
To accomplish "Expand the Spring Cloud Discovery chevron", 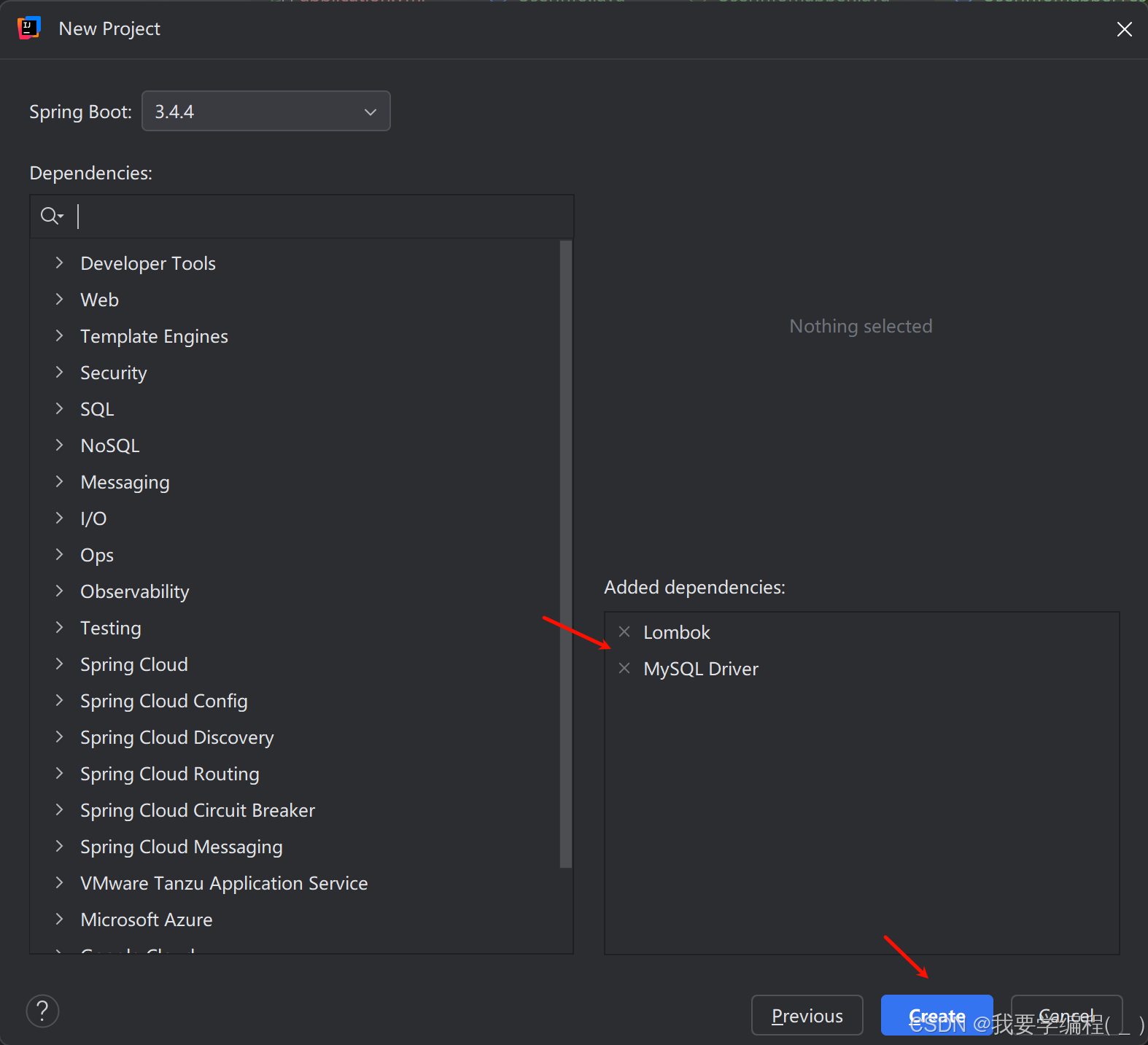I will [x=59, y=737].
